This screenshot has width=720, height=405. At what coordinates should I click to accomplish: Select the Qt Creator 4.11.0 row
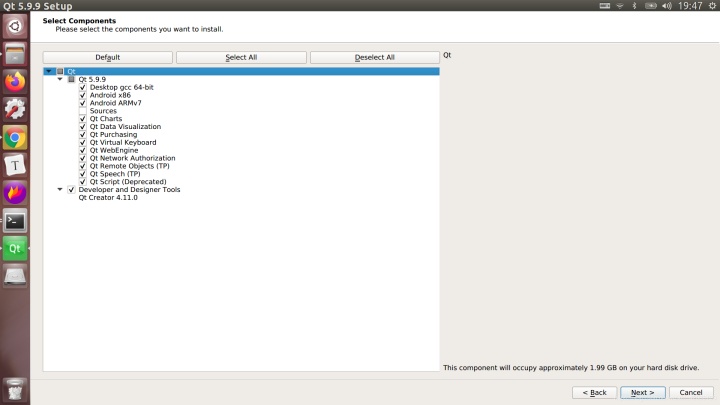tap(108, 197)
